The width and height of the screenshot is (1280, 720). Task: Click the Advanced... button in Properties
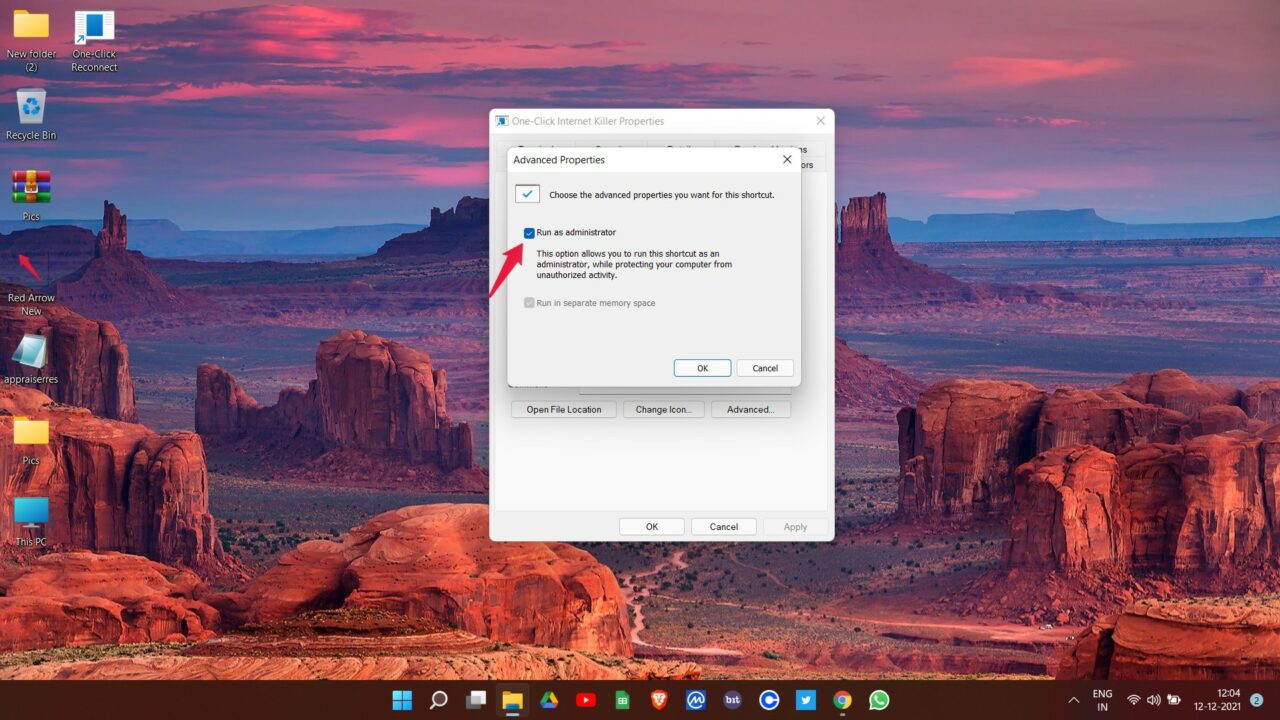coord(750,409)
